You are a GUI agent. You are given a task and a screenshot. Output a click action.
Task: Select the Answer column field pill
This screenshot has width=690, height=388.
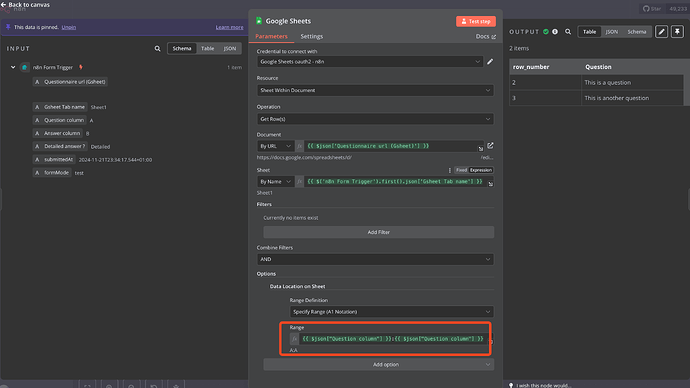58,133
